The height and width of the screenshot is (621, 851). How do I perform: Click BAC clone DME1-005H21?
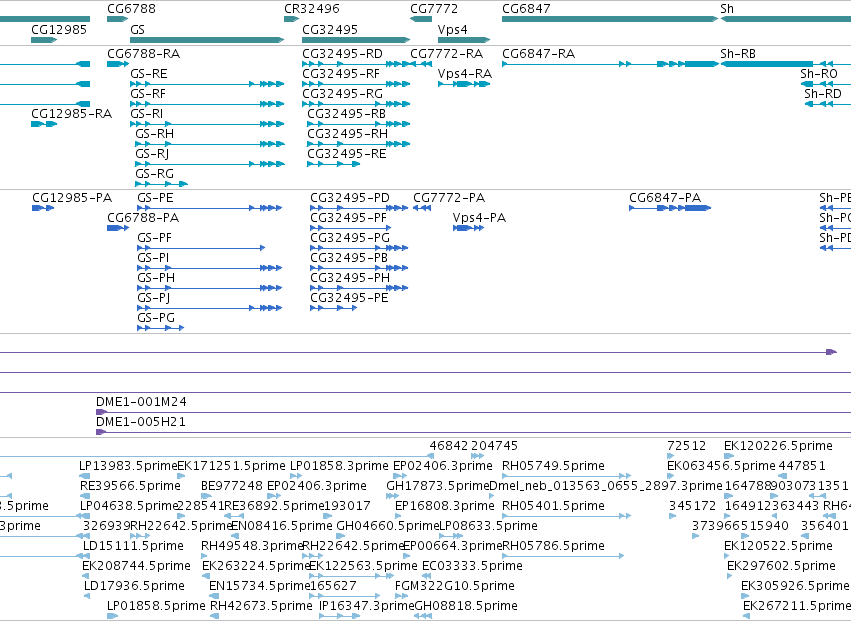tap(473, 433)
